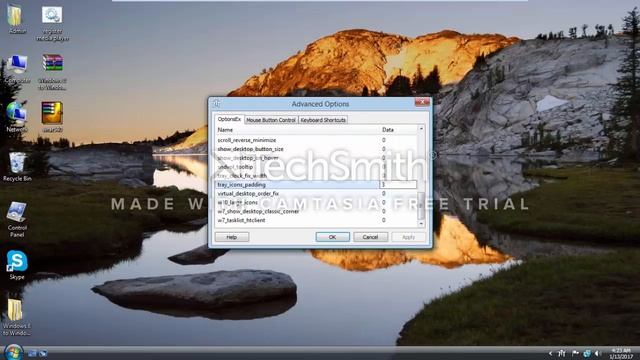The image size is (640, 360).
Task: Open the register media player desktop file
Action: click(52, 22)
